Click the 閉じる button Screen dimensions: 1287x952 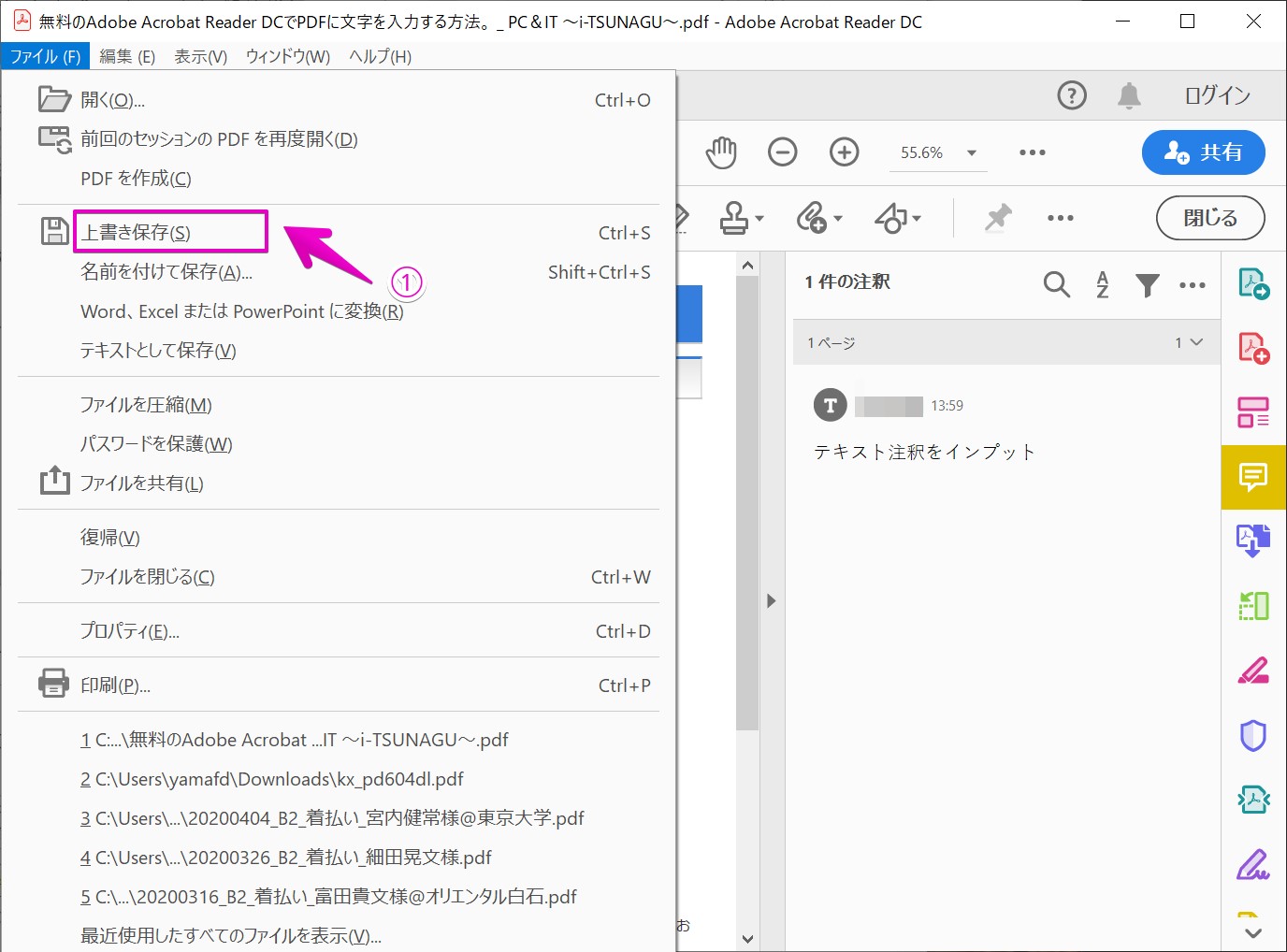point(1210,218)
